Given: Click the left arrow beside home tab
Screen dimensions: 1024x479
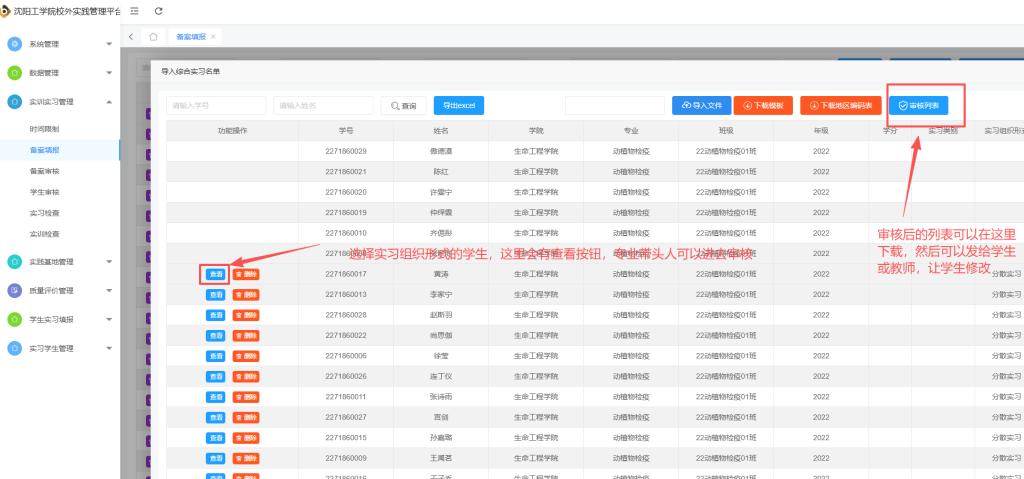Looking at the screenshot, I should click(133, 36).
